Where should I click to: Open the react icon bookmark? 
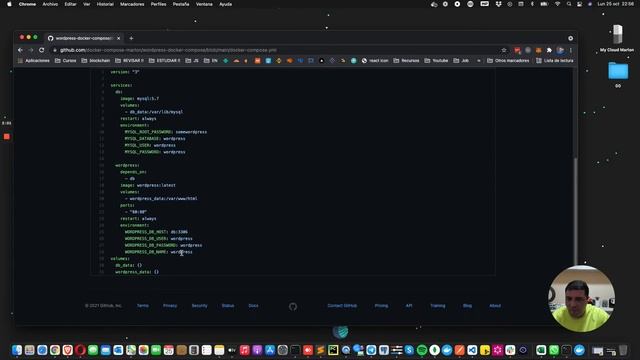(375, 60)
